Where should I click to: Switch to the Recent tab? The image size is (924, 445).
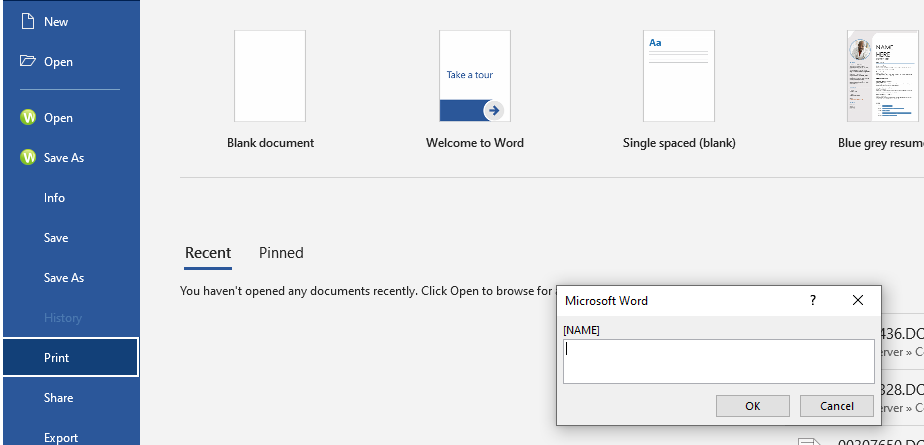(x=208, y=253)
